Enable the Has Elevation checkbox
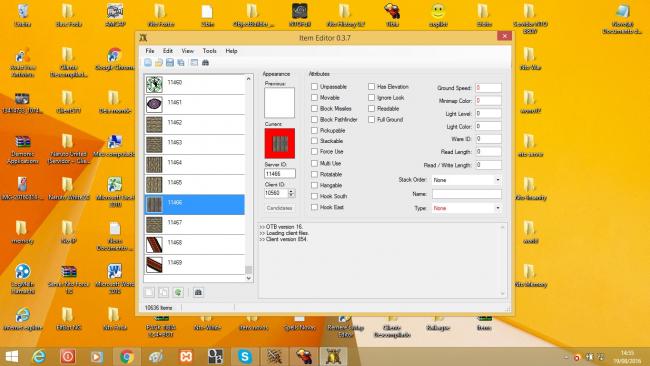Viewport: 650px width, 366px height. (x=371, y=87)
